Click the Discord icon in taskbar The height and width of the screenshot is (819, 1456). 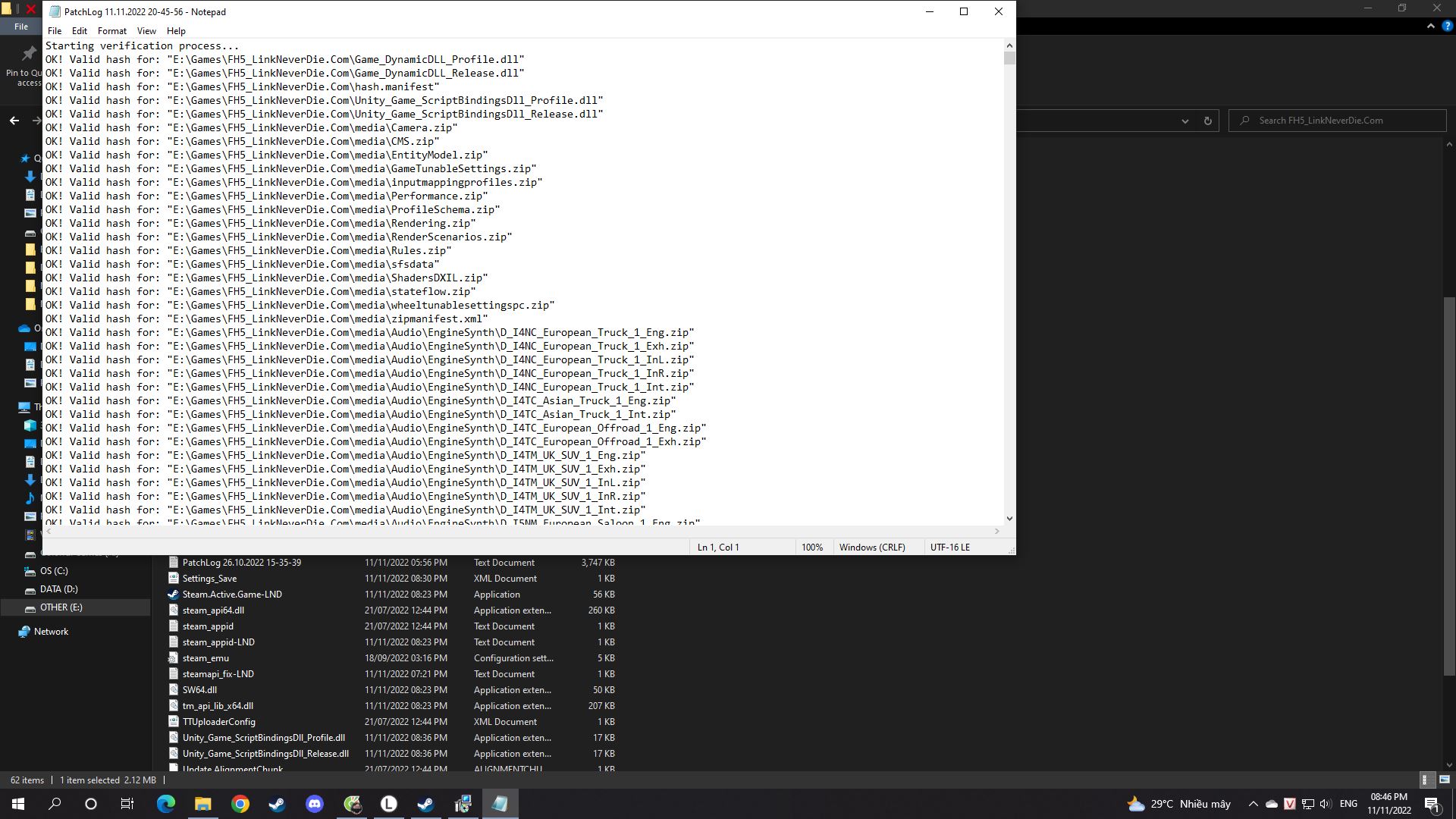[314, 804]
